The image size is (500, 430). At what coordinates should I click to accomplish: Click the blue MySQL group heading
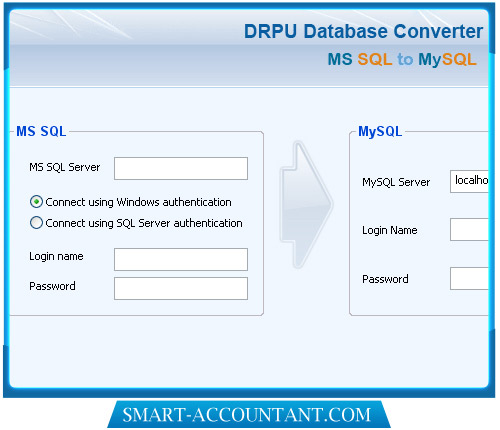[380, 132]
